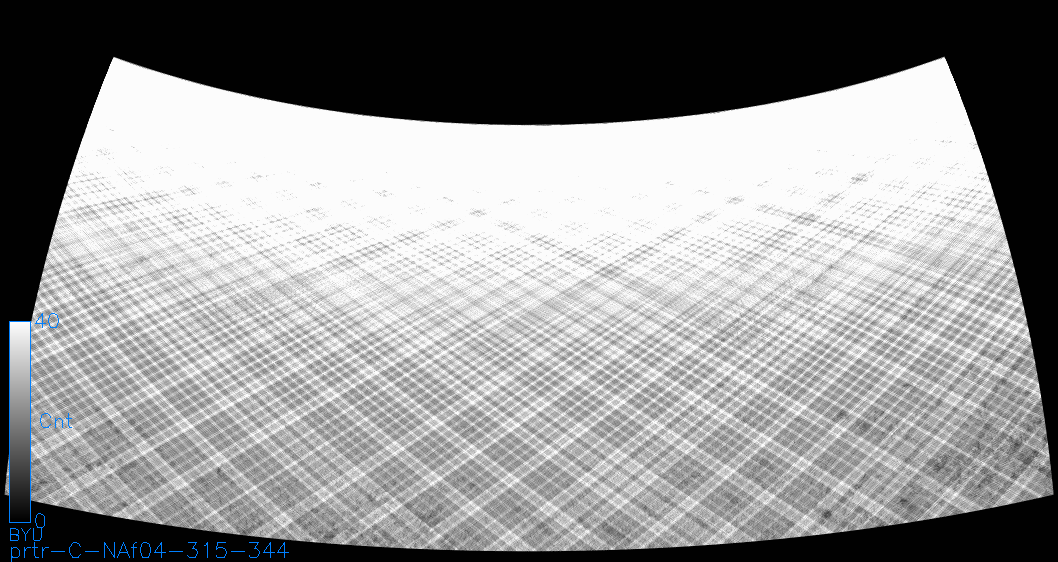The height and width of the screenshot is (562, 1058).
Task: Select the colorbar minimum value "0"
Action: click(40, 521)
